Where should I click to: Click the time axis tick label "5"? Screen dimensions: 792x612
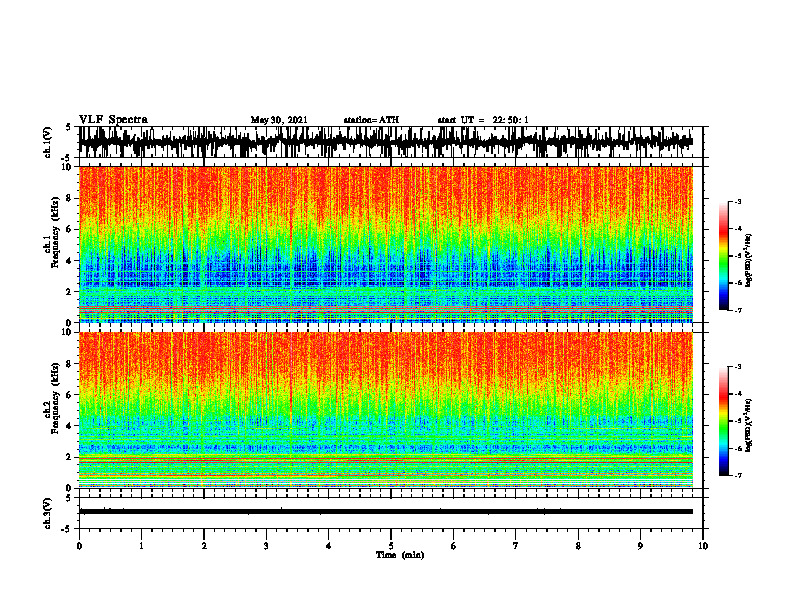(391, 546)
